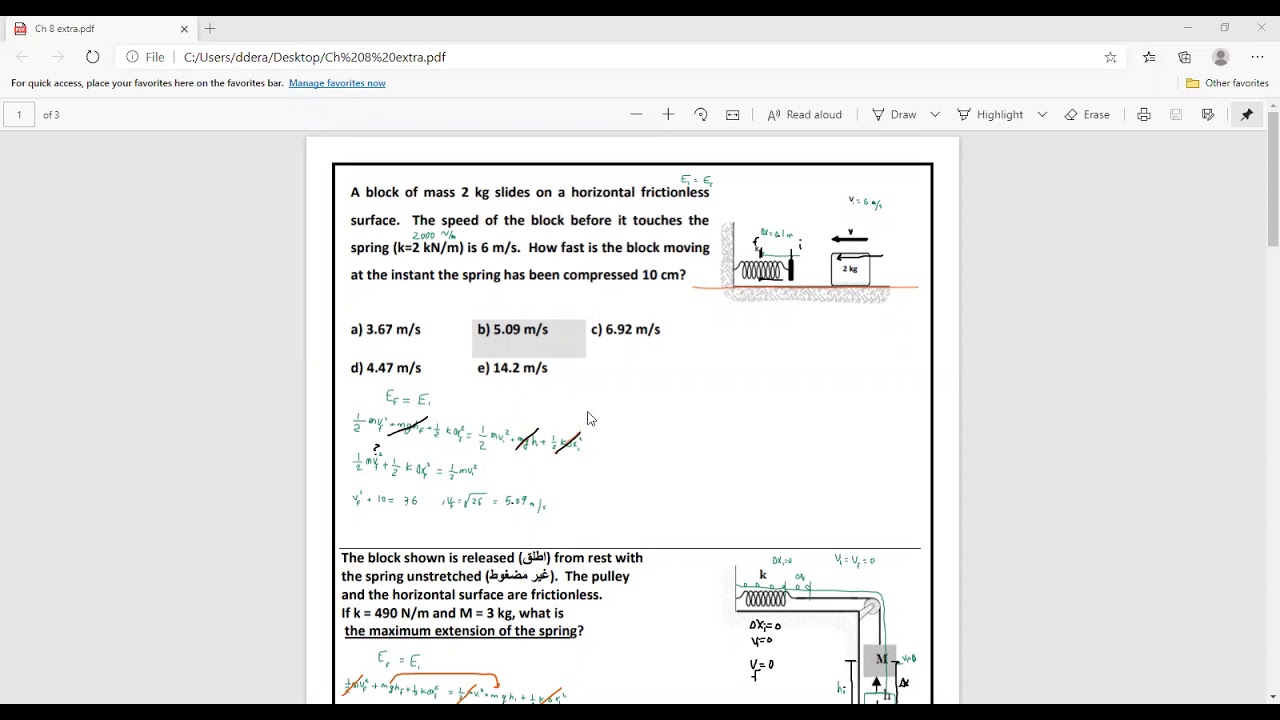Select answer text 'b) 5.09 m/s'

click(x=513, y=329)
